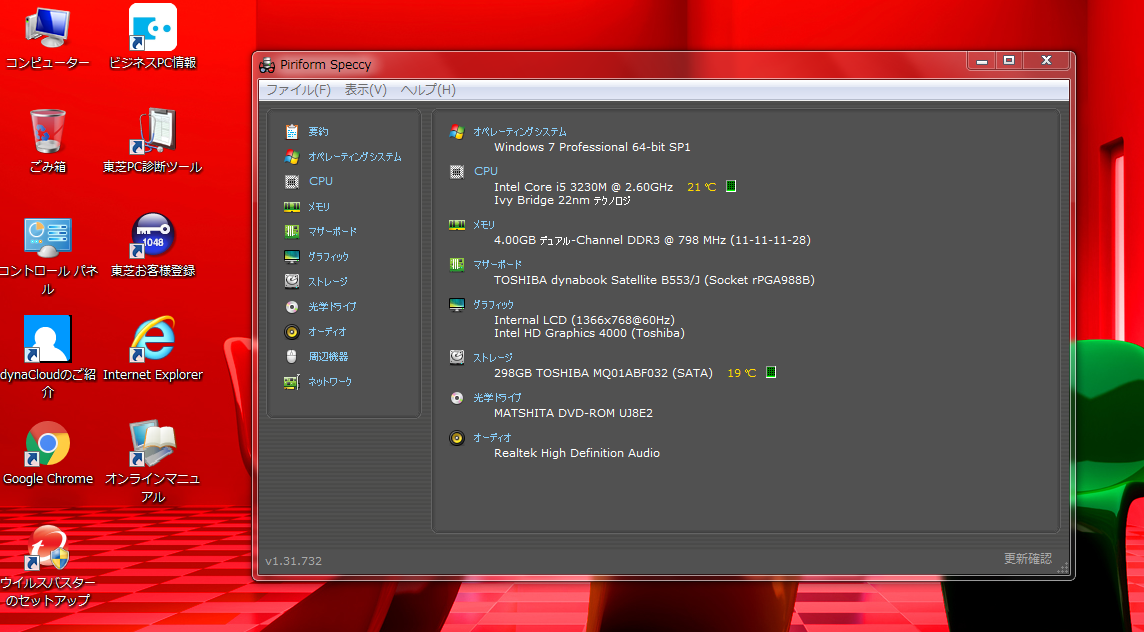Open the 表示(V) menu
1144x632 pixels.
[x=366, y=90]
